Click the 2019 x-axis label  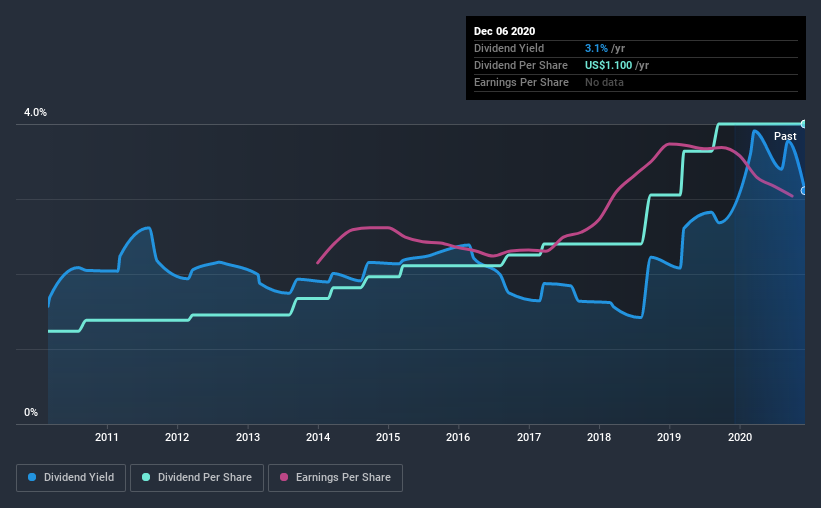click(x=669, y=437)
